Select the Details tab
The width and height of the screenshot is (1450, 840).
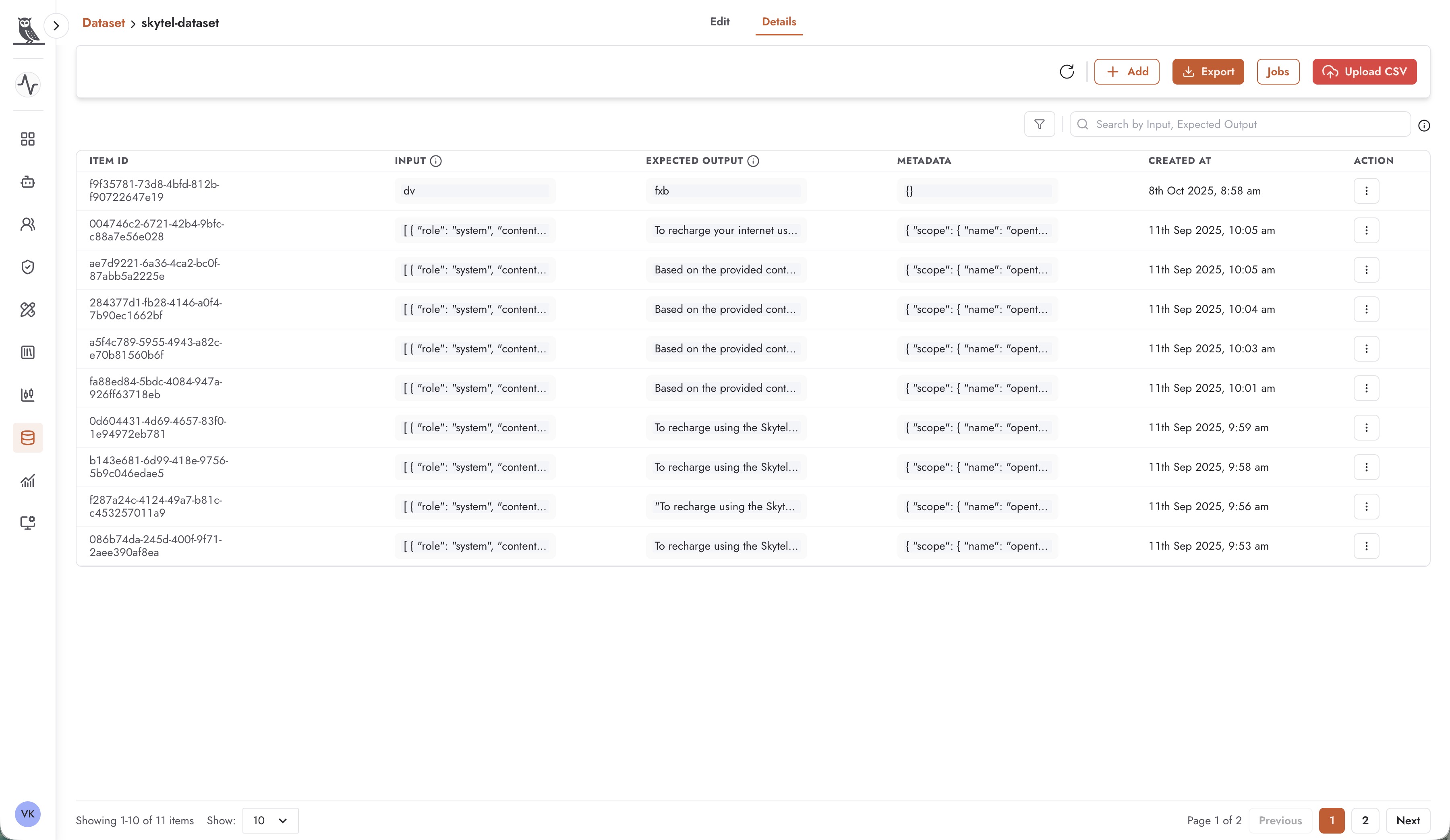click(779, 22)
